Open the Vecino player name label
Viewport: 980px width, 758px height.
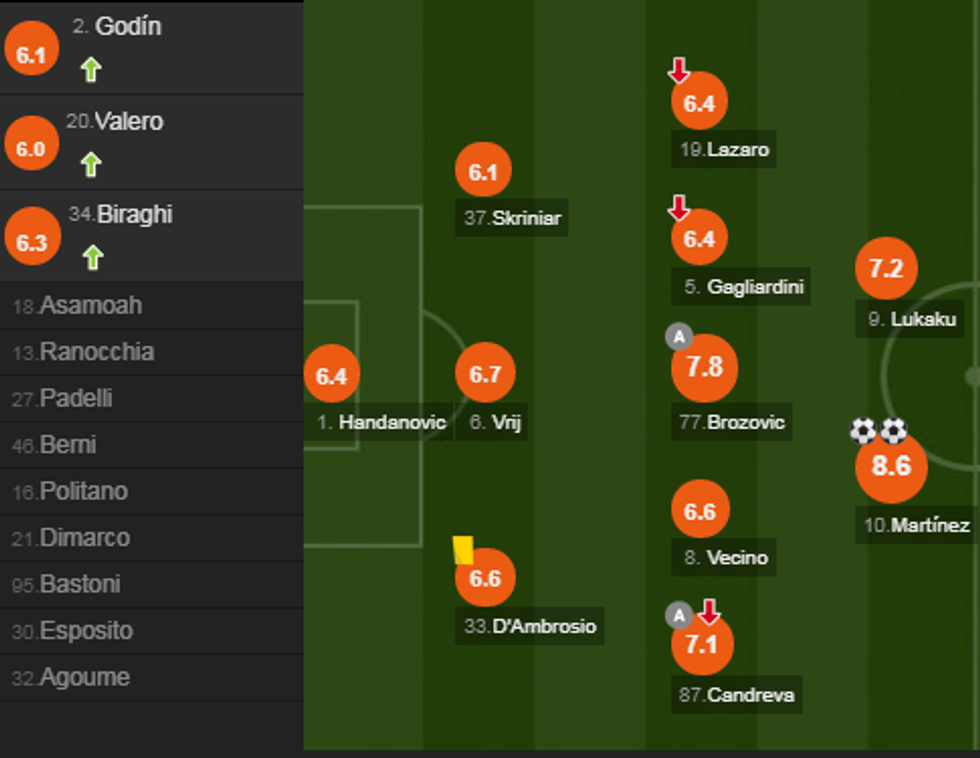coord(726,558)
